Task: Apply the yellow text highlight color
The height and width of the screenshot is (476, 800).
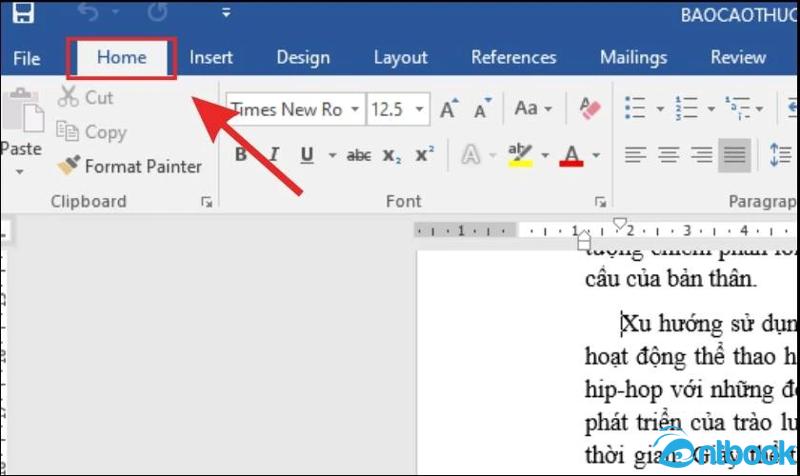Action: 520,155
